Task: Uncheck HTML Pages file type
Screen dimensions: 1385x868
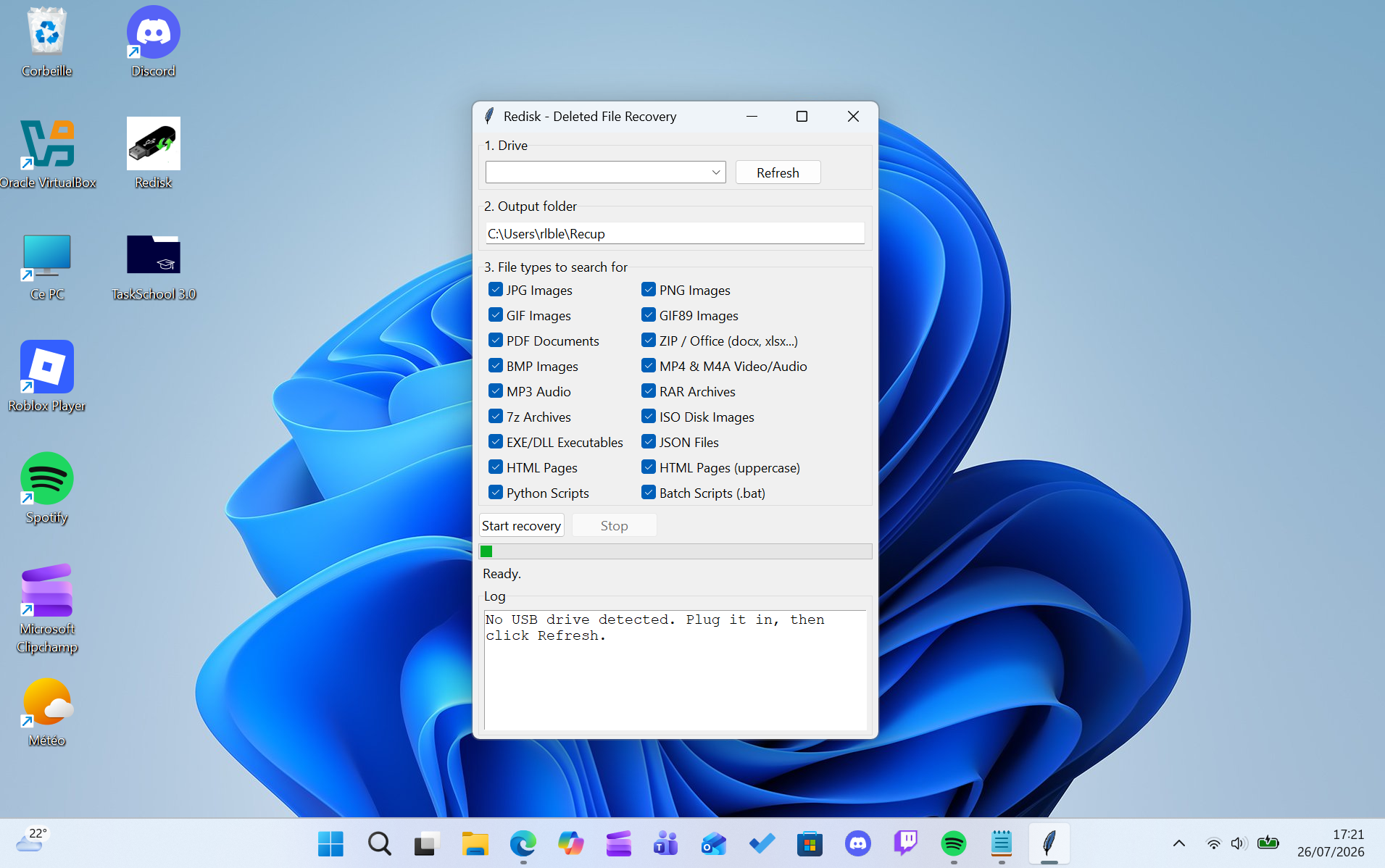Action: pos(496,467)
